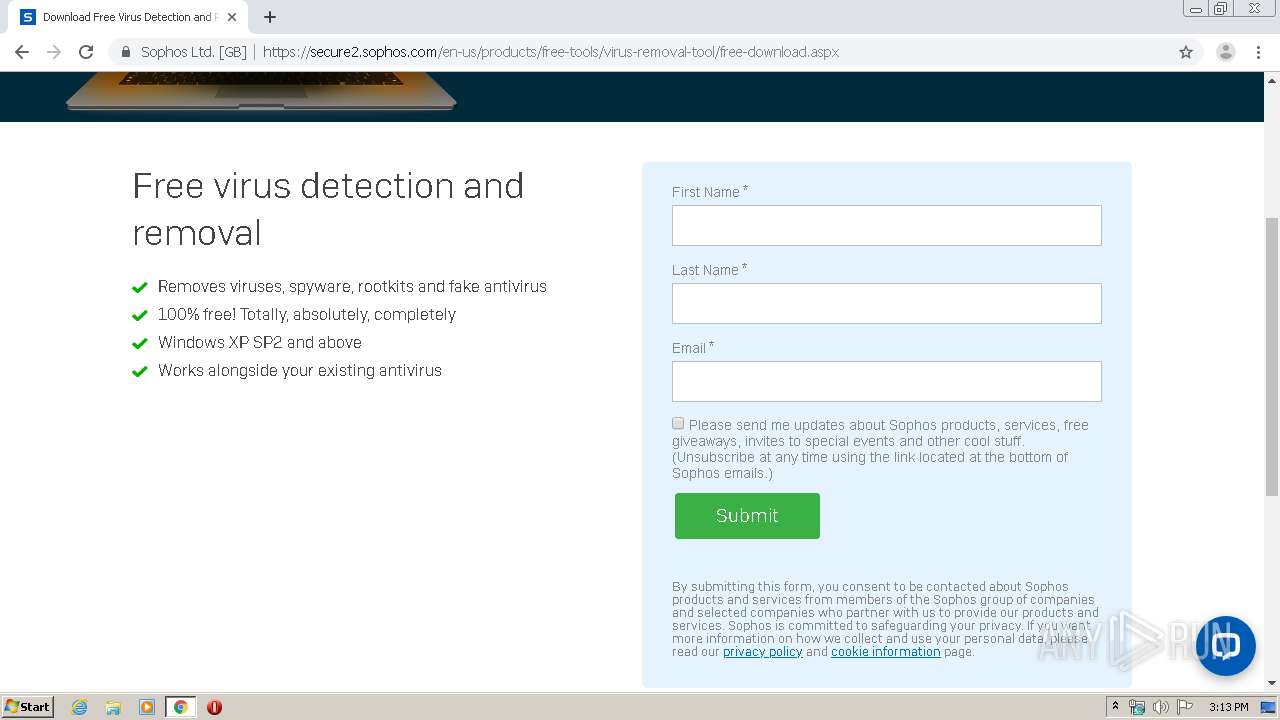Click the scrollbar up arrow

point(1272,79)
